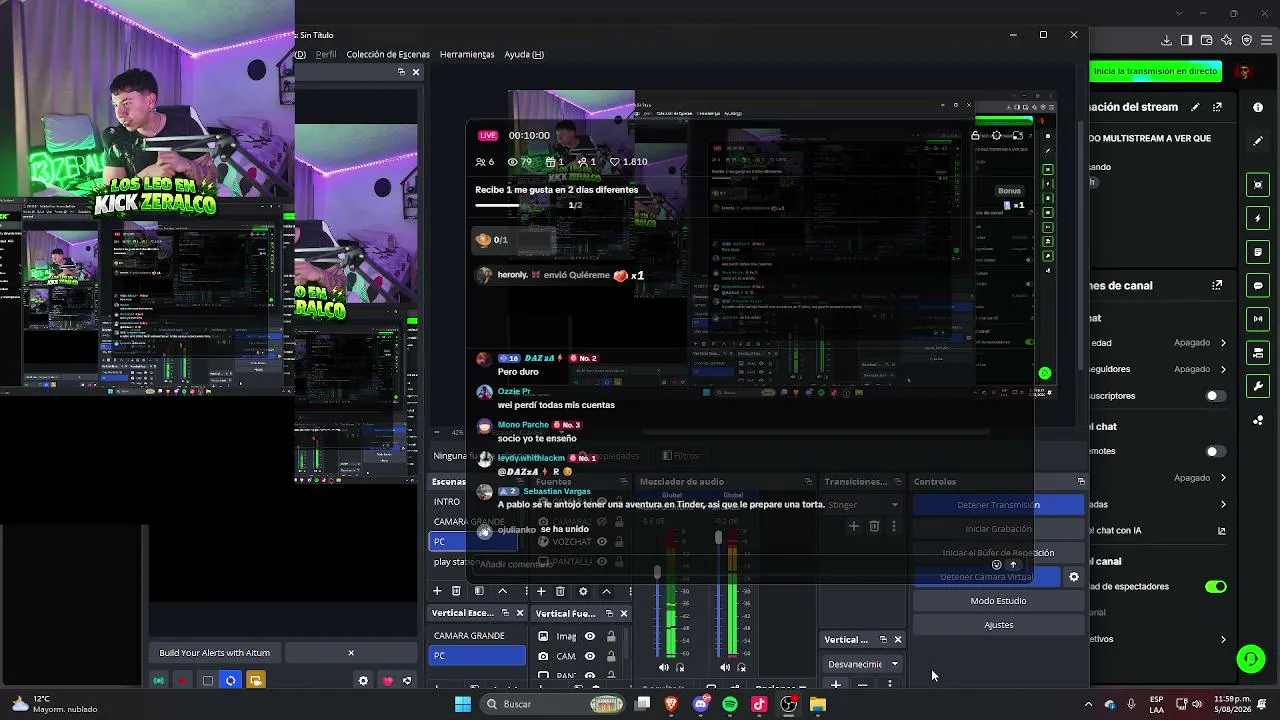Click Modo Estudio button
Image resolution: width=1280 pixels, height=720 pixels.
(998, 600)
